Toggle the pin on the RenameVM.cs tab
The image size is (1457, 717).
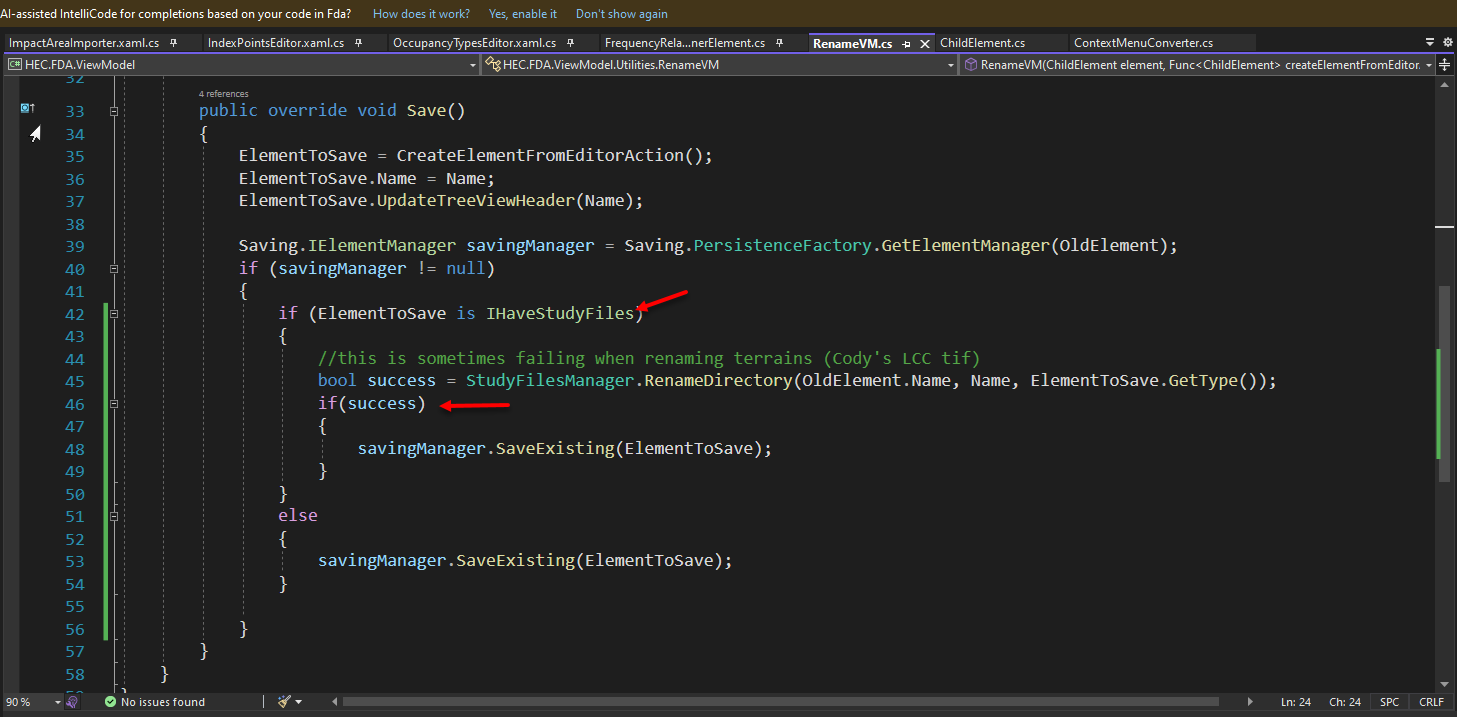(908, 42)
